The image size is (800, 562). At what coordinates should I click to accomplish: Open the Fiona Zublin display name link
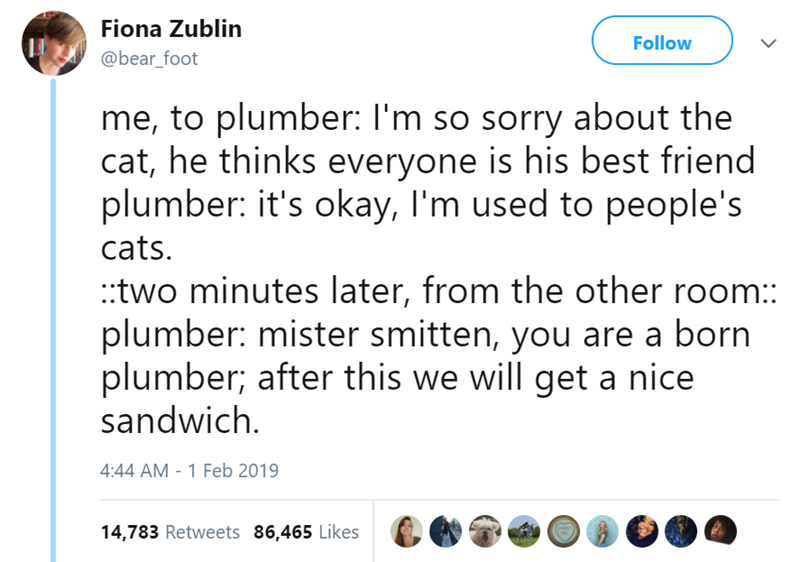[170, 29]
